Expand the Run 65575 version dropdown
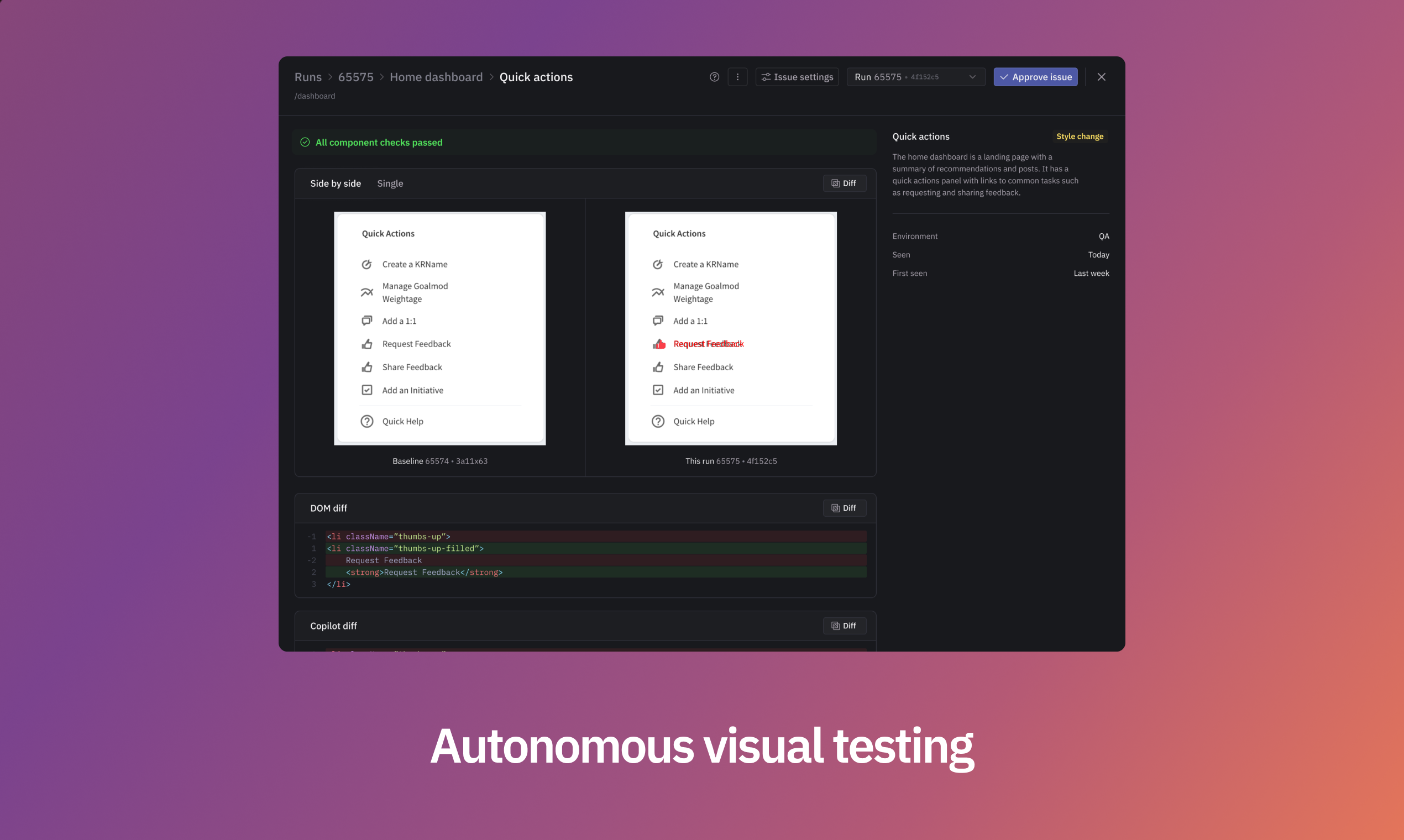This screenshot has width=1404, height=840. click(x=970, y=77)
